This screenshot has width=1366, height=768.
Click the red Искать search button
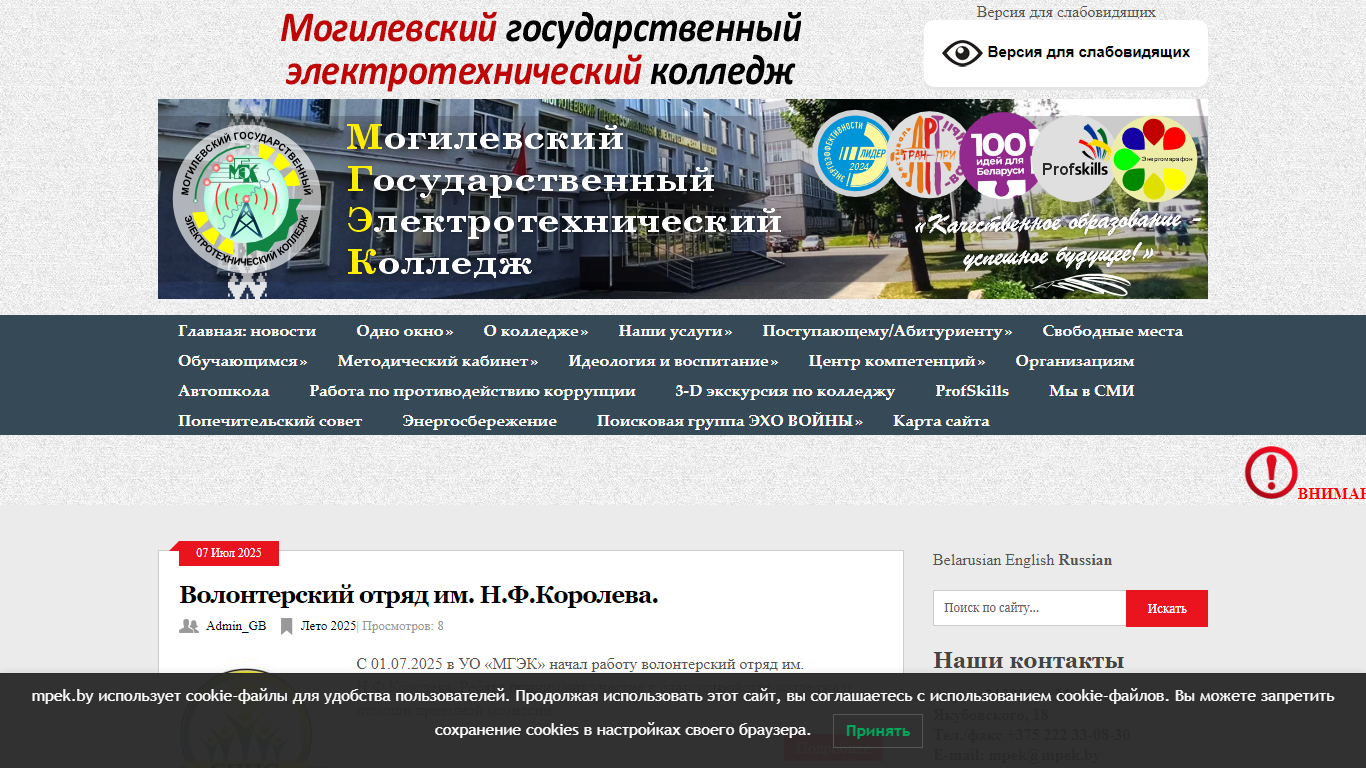pos(1167,608)
